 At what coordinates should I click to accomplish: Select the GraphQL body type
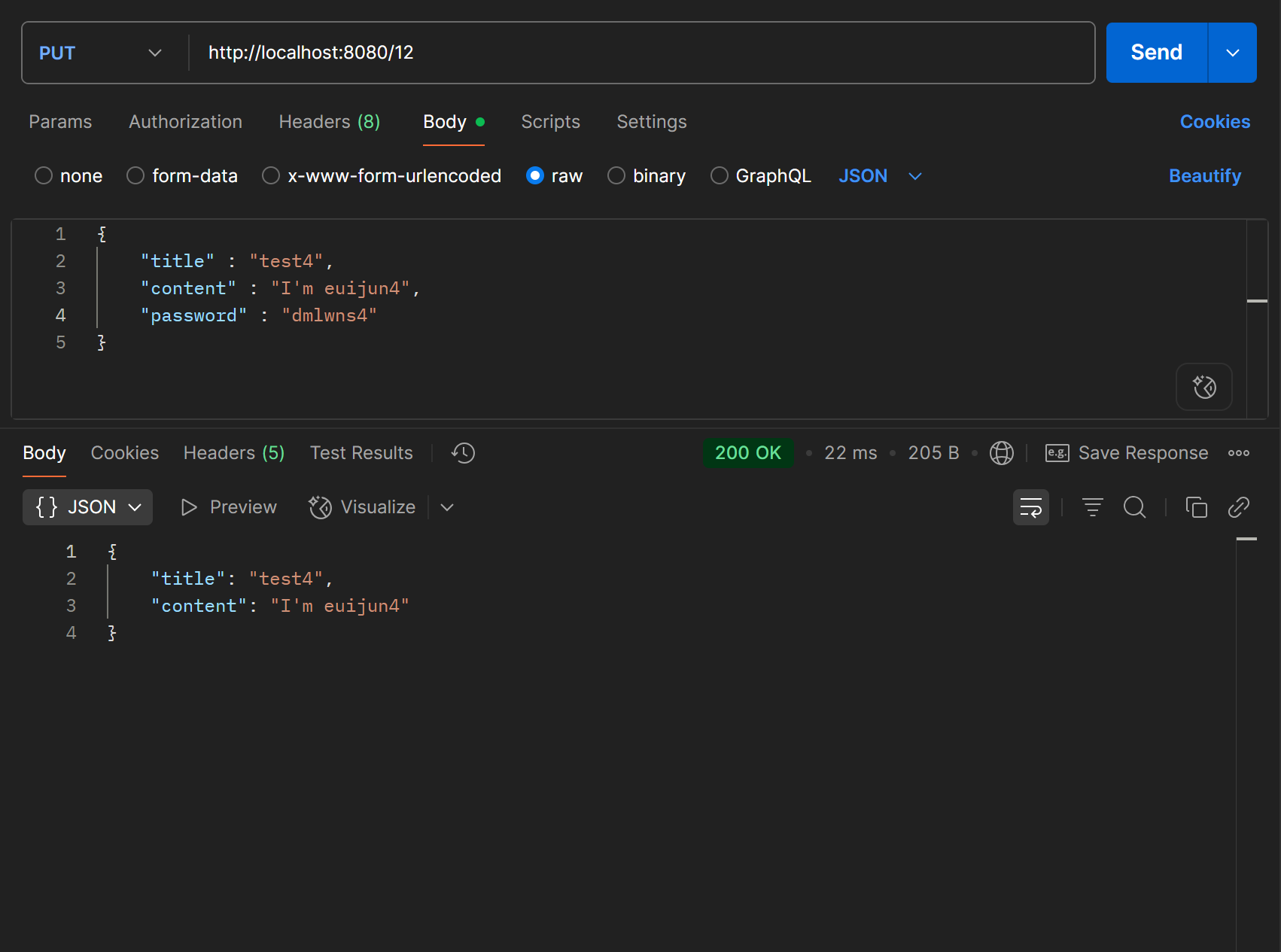(x=761, y=176)
